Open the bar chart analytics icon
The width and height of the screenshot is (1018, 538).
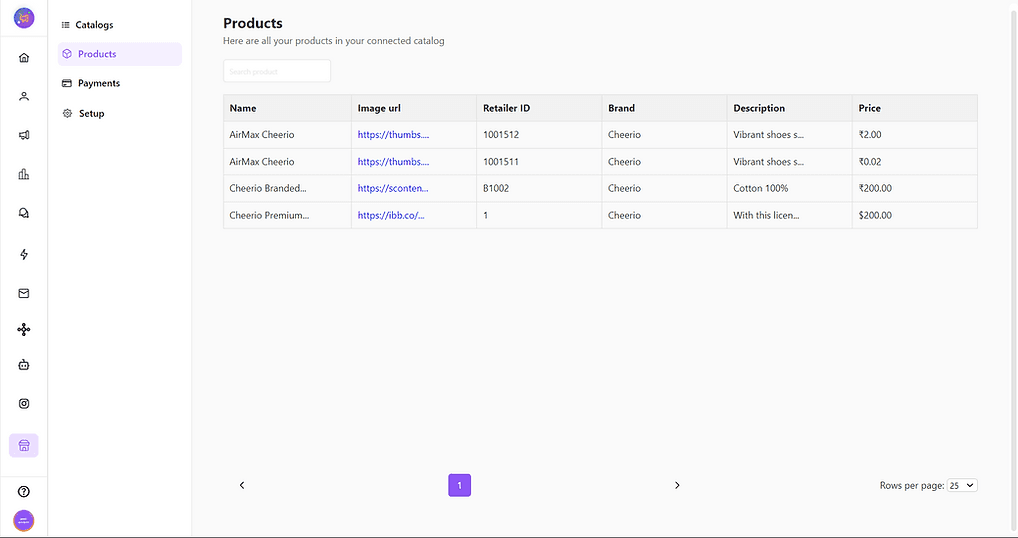point(24,174)
